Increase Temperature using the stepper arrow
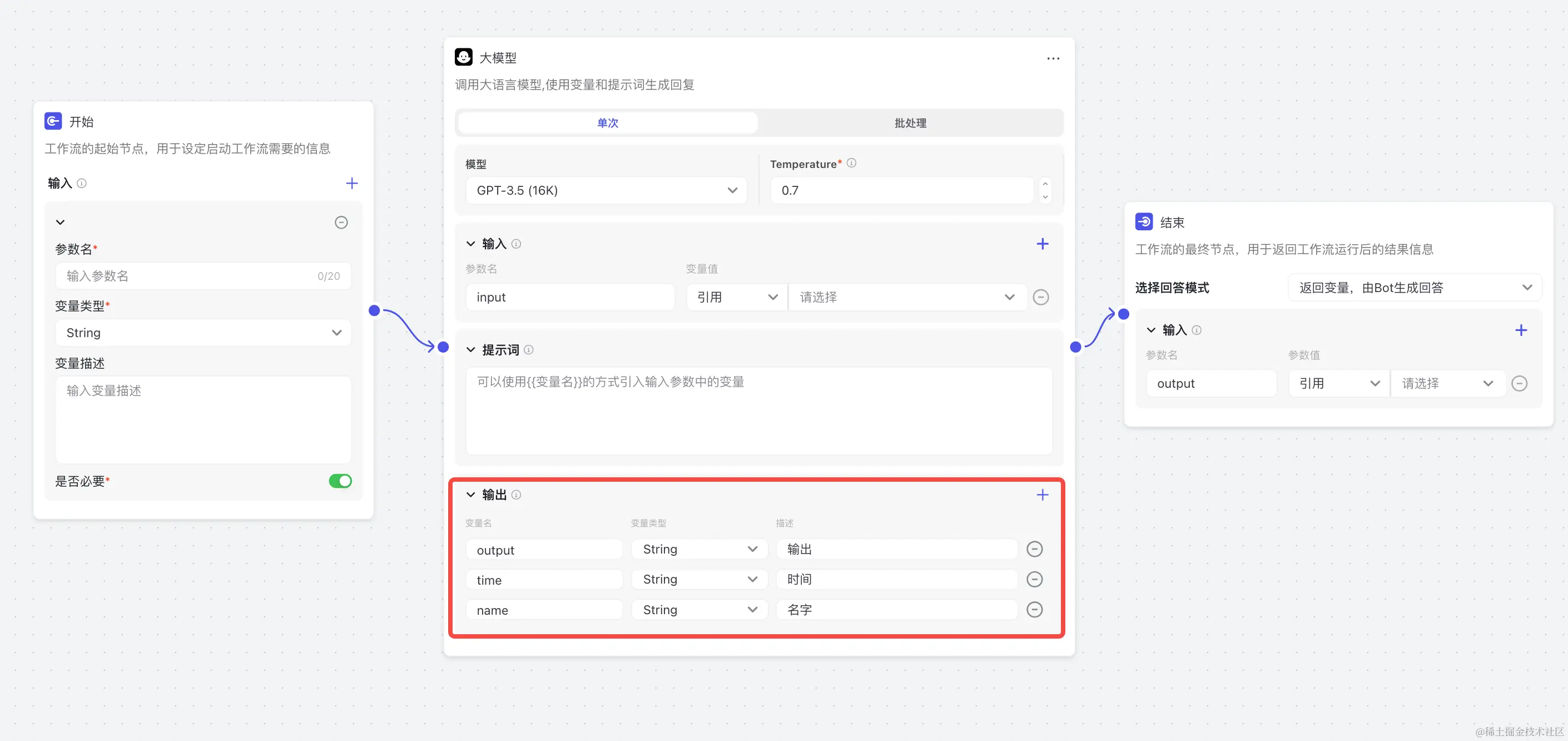This screenshot has height=741, width=1568. [x=1045, y=185]
